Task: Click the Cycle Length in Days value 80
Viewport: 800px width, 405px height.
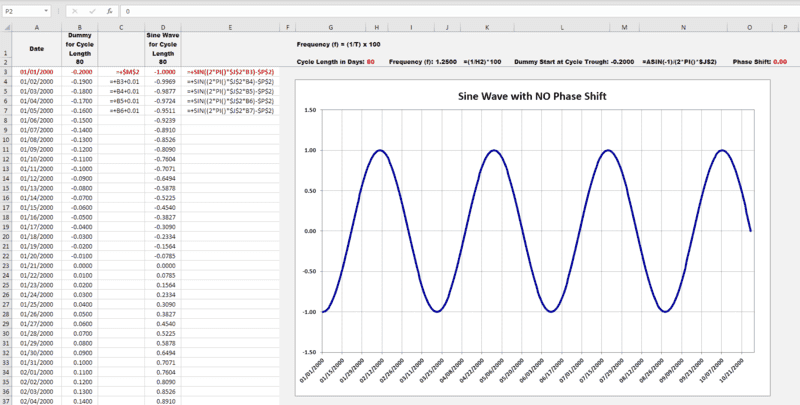Action: point(371,62)
